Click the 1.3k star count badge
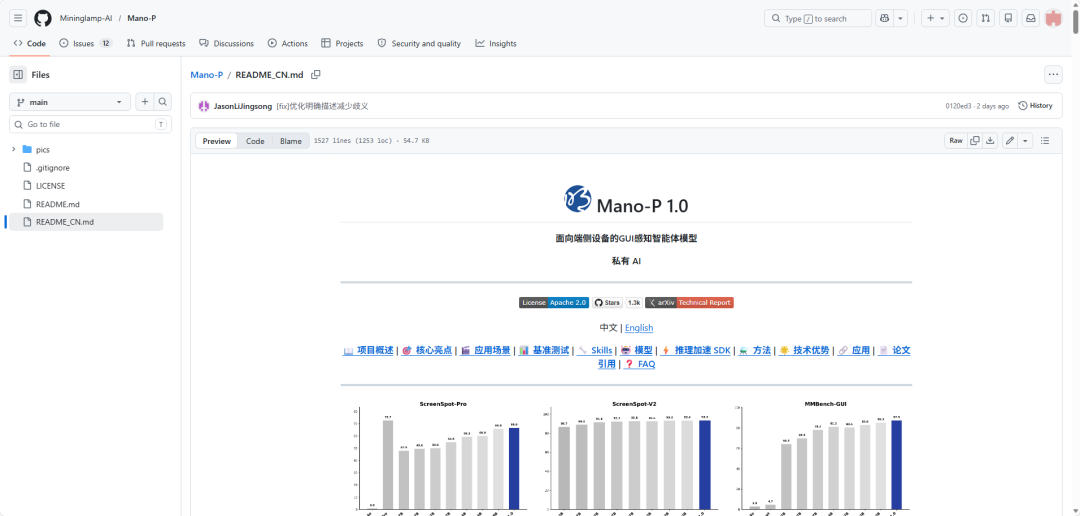Image resolution: width=1080 pixels, height=516 pixels. pyautogui.click(x=634, y=302)
